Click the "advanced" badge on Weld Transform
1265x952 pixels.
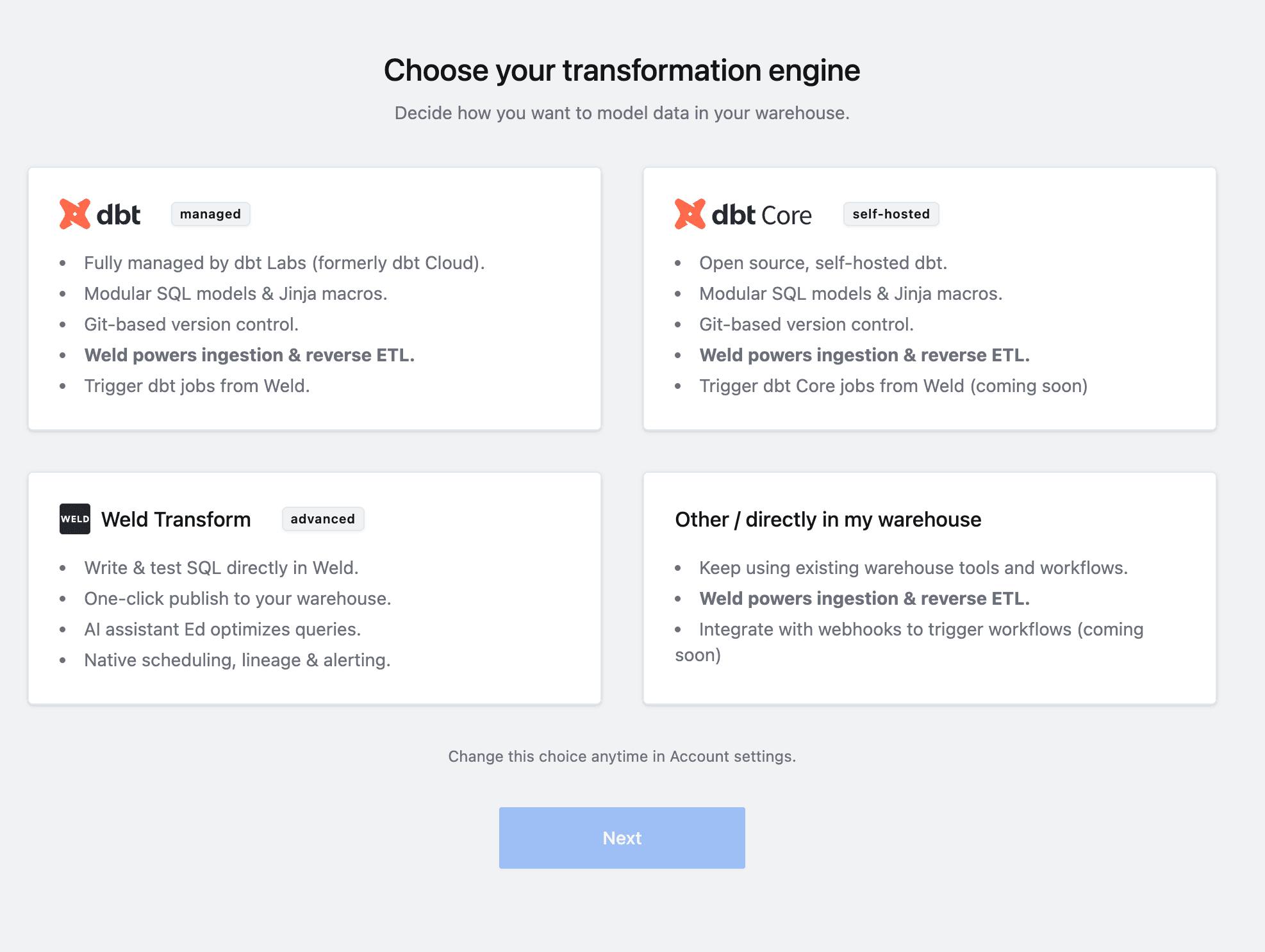pos(323,519)
